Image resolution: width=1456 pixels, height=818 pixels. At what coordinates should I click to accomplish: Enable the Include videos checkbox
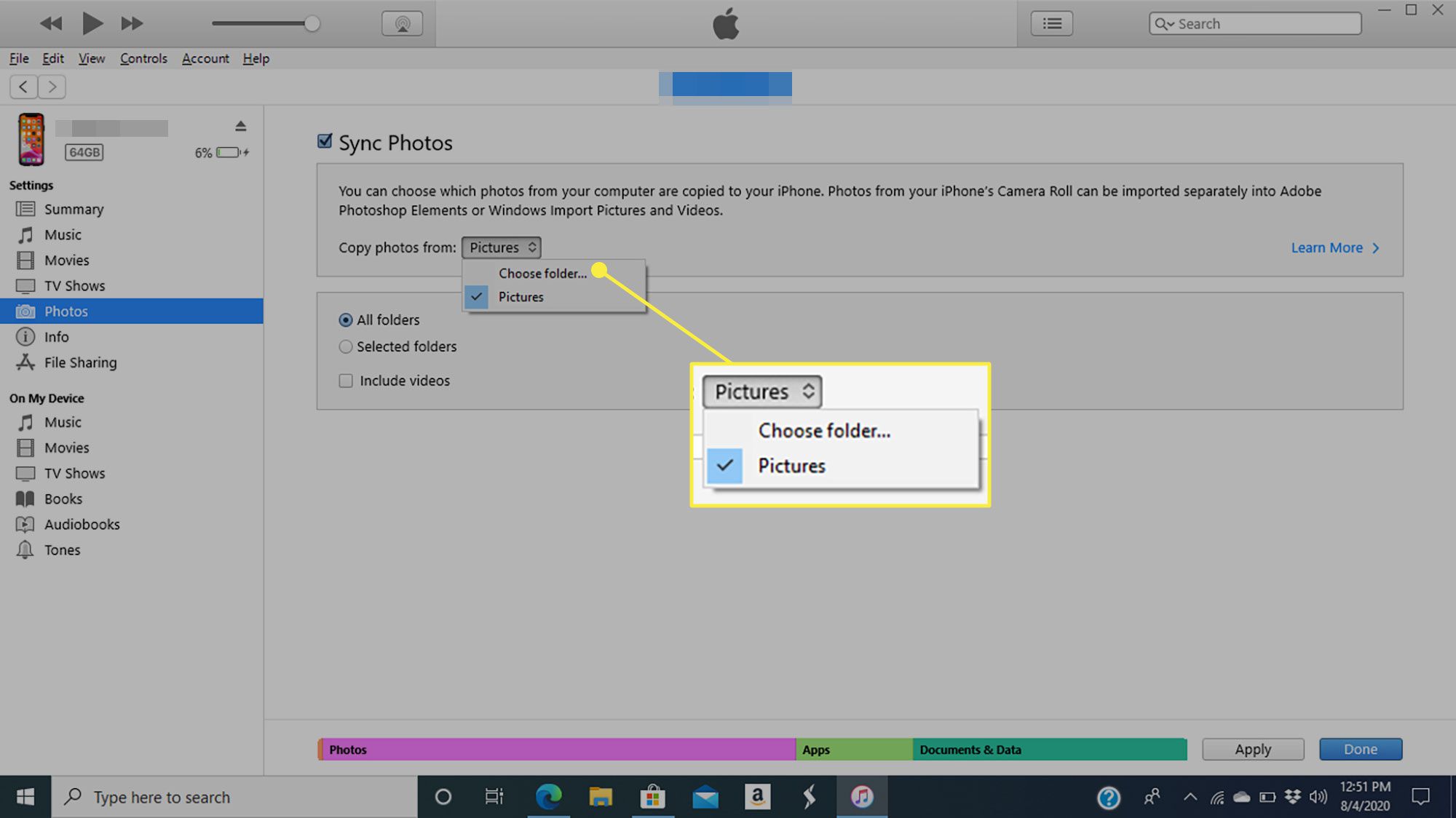(x=346, y=380)
